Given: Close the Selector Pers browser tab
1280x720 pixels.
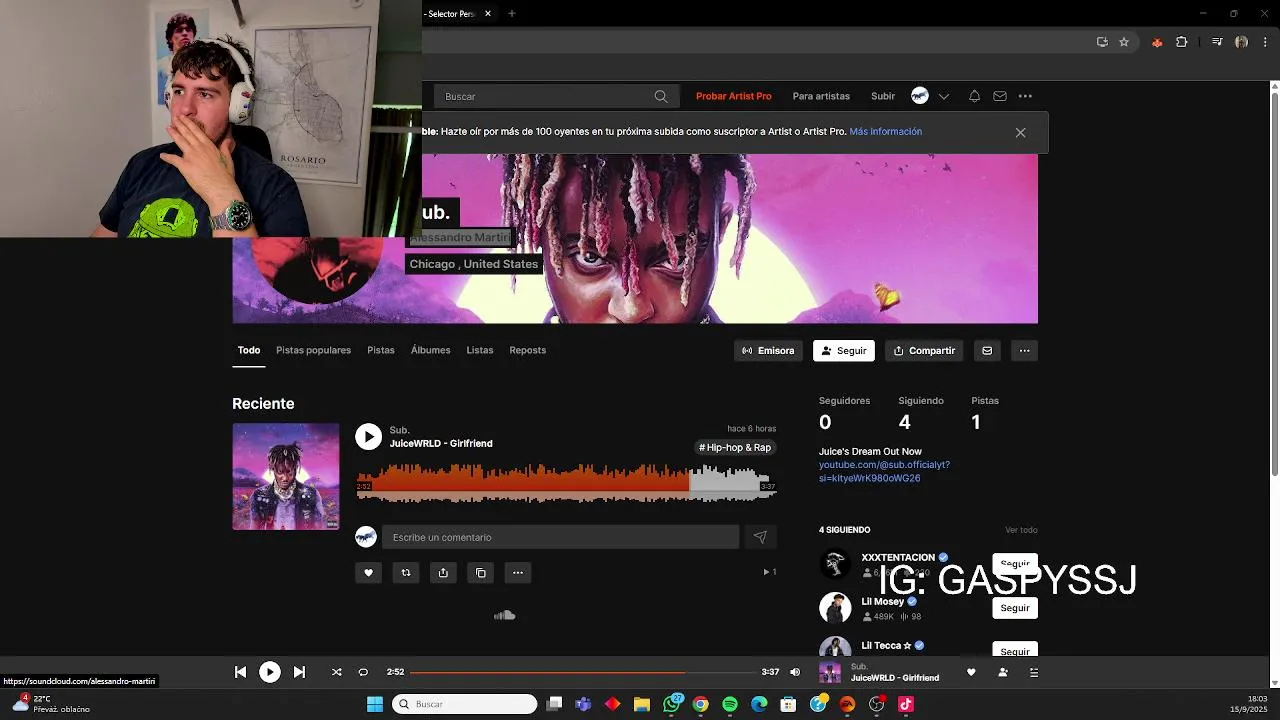Looking at the screenshot, I should (x=488, y=13).
